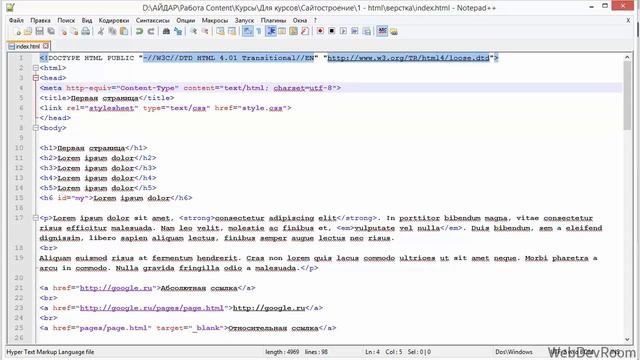640x360 pixels.
Task: Open the ? help menu
Action: point(315,20)
